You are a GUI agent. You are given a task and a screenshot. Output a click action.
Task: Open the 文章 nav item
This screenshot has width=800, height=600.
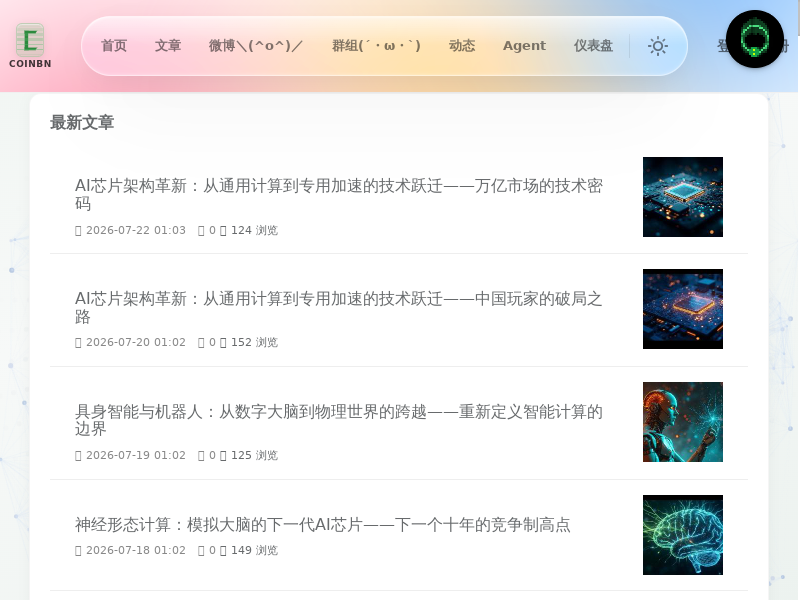point(168,46)
